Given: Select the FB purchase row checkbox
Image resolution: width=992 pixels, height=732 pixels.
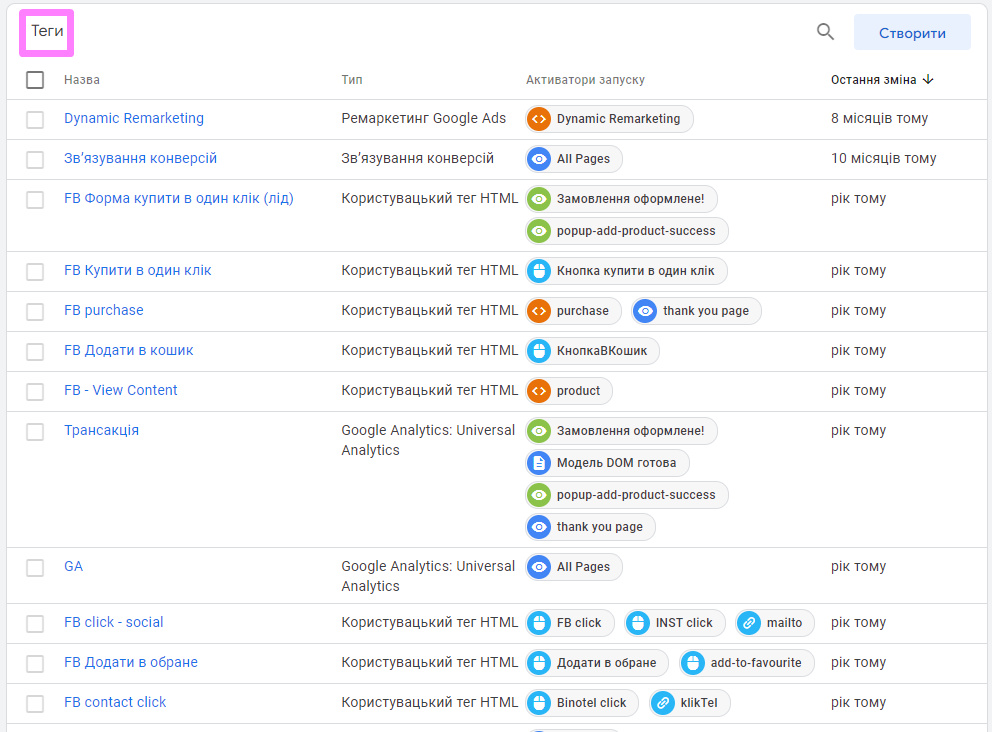Looking at the screenshot, I should (35, 312).
